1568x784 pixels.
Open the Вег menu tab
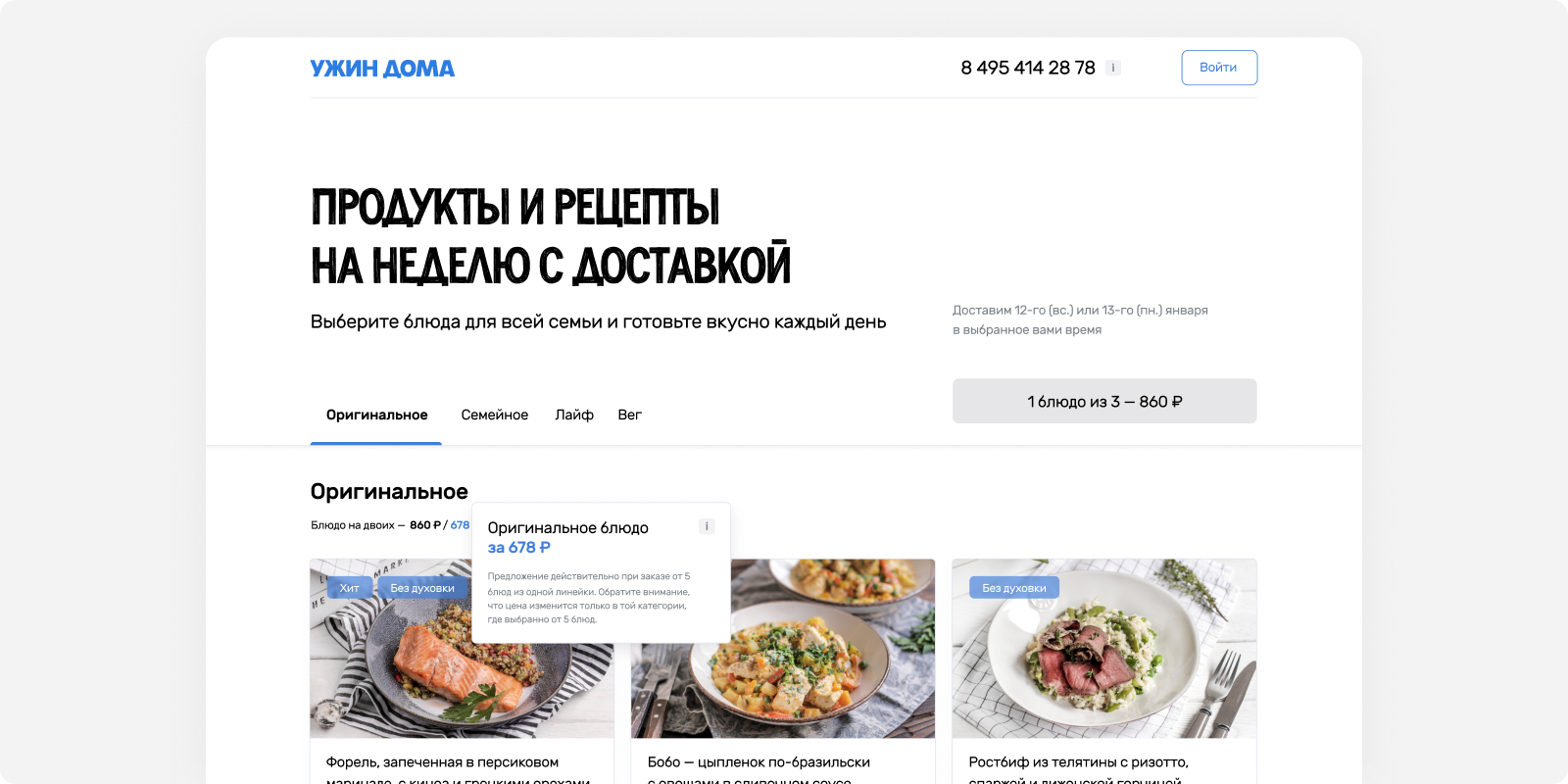[x=630, y=415]
